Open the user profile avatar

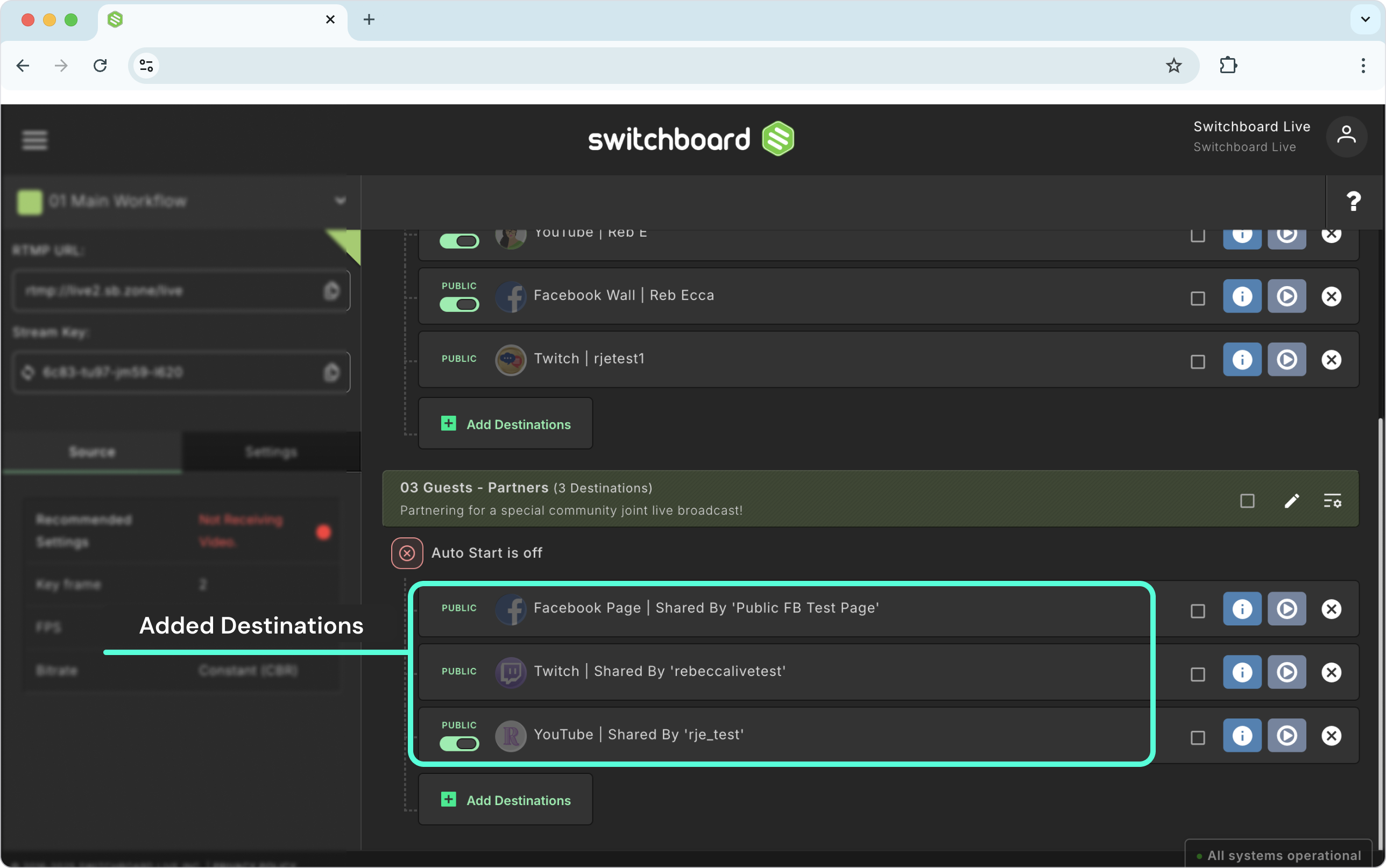click(x=1346, y=137)
